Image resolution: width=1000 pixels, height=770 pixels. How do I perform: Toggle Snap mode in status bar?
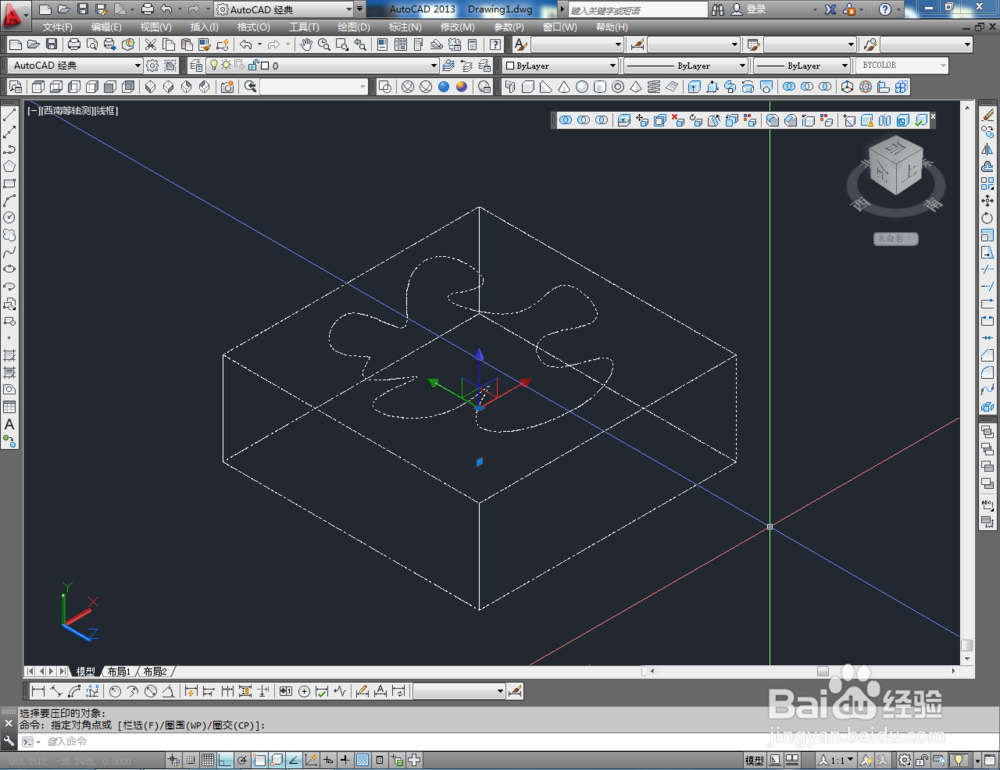[191, 760]
